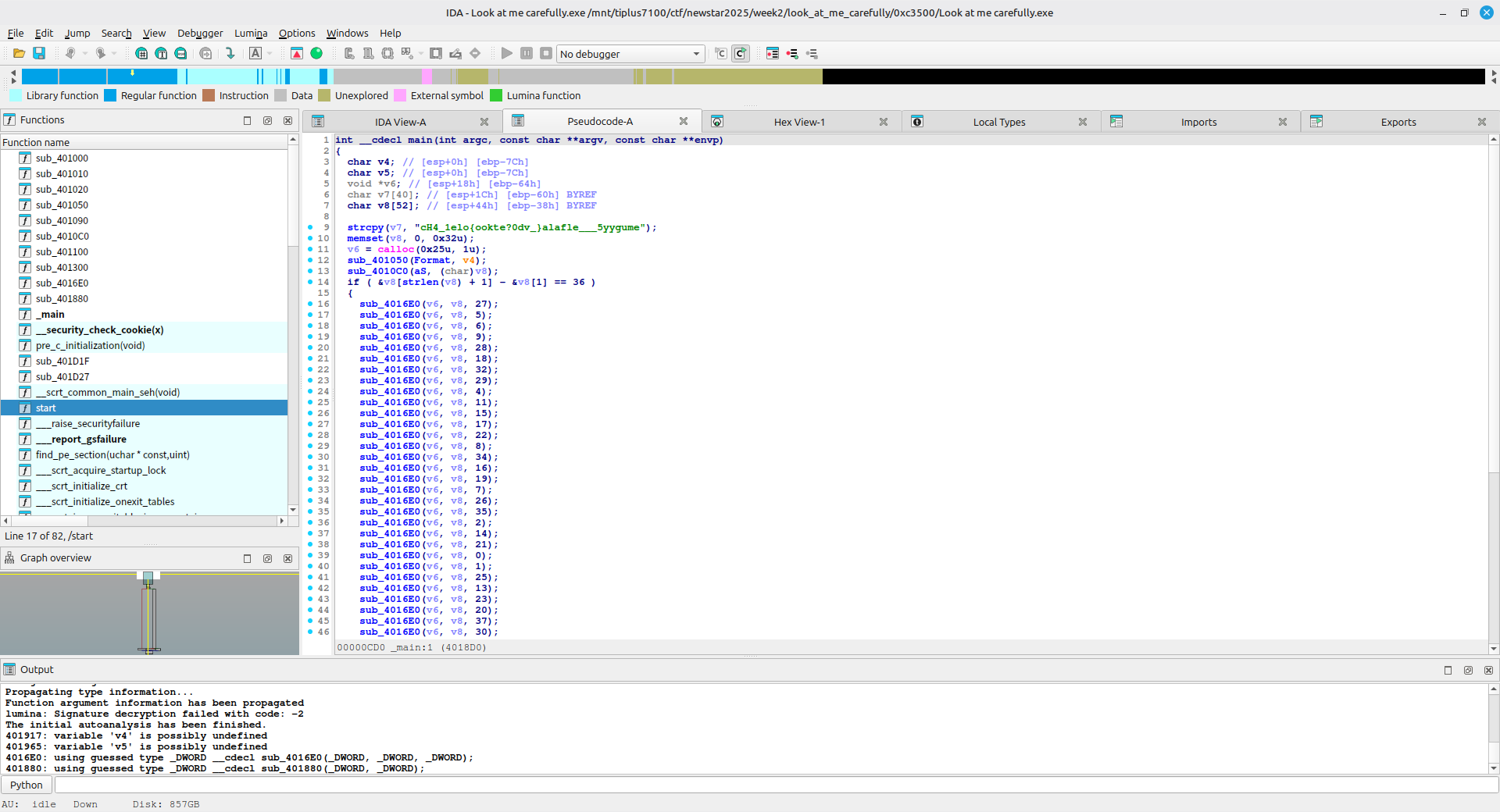
Task: Click the red triangle toolbar icon
Action: [297, 53]
